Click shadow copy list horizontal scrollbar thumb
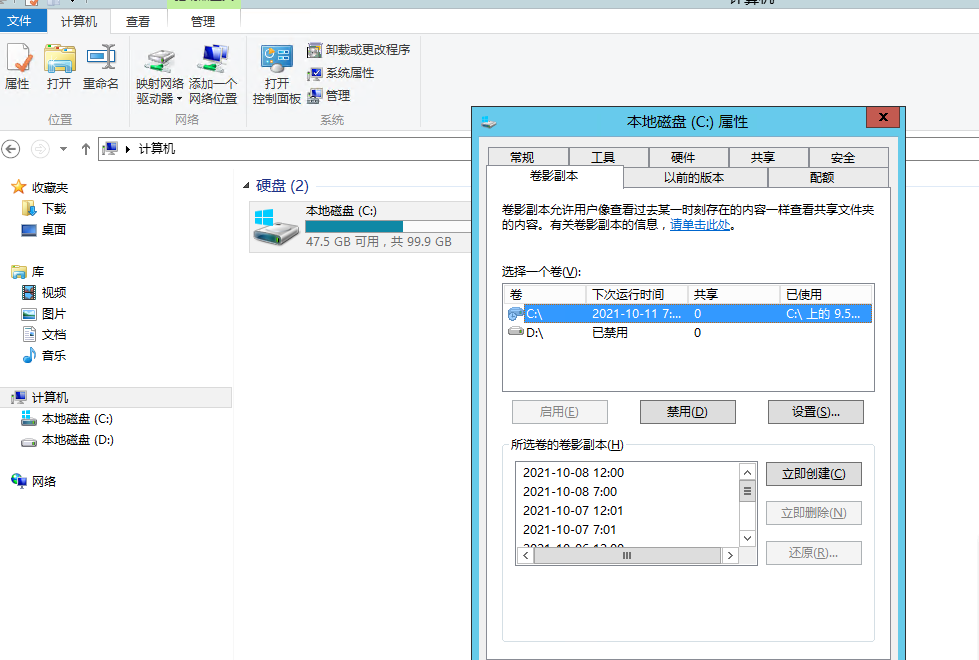The height and width of the screenshot is (660, 979). (x=627, y=555)
